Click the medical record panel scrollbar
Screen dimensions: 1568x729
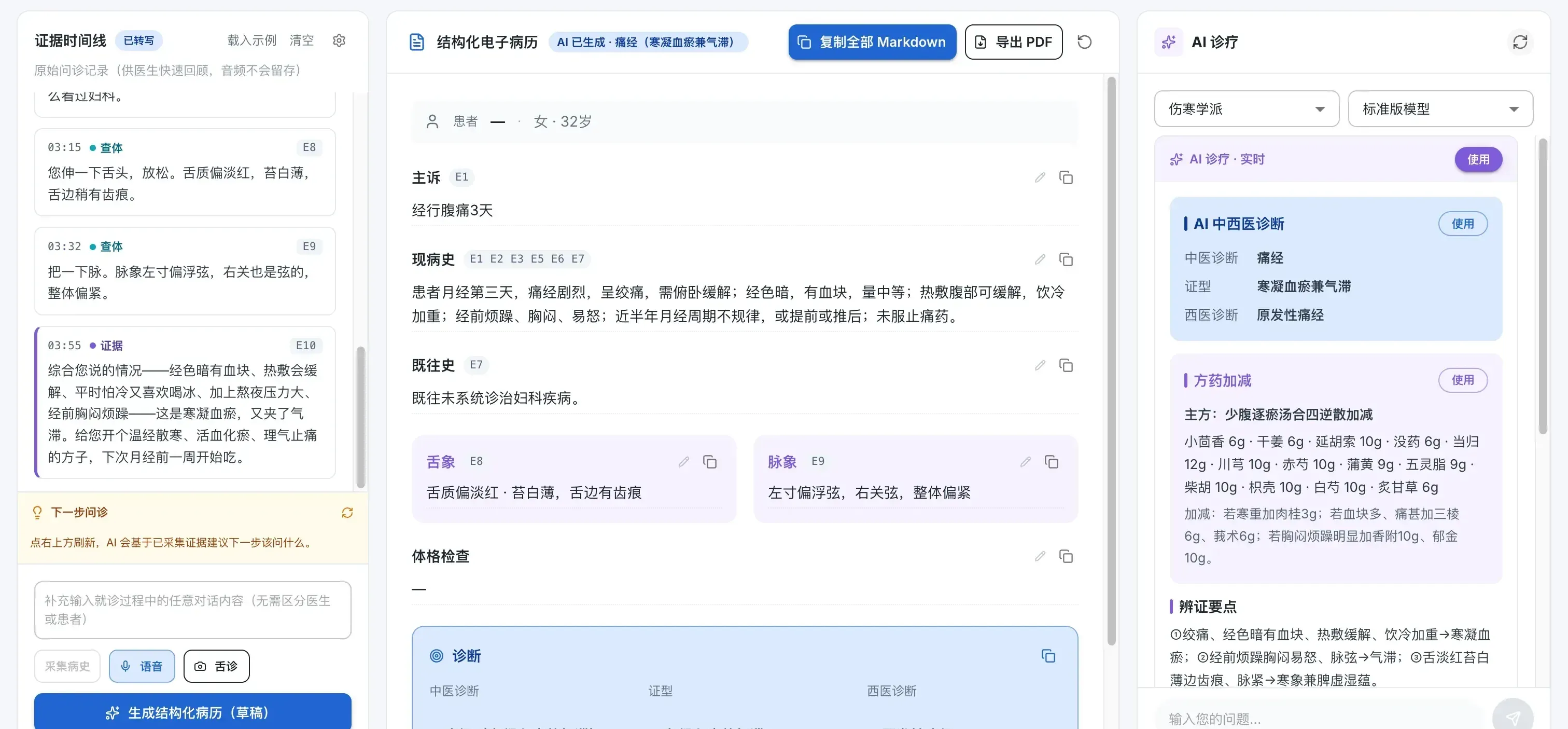1111,361
